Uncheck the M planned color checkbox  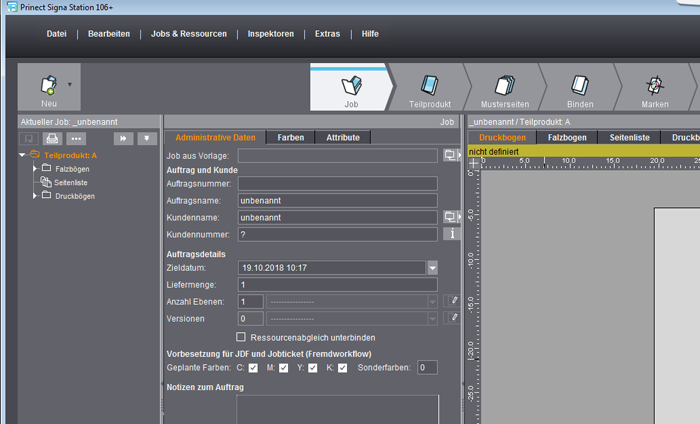pyautogui.click(x=283, y=368)
